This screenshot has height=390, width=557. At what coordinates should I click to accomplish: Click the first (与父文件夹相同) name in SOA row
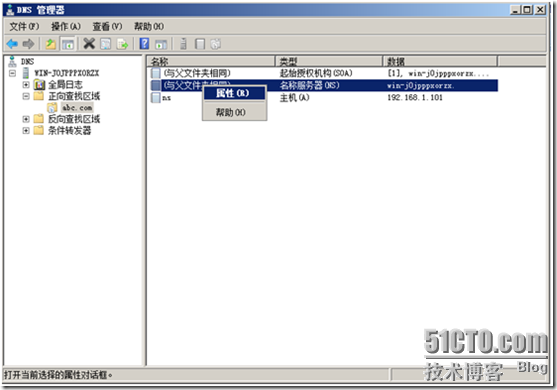point(197,73)
